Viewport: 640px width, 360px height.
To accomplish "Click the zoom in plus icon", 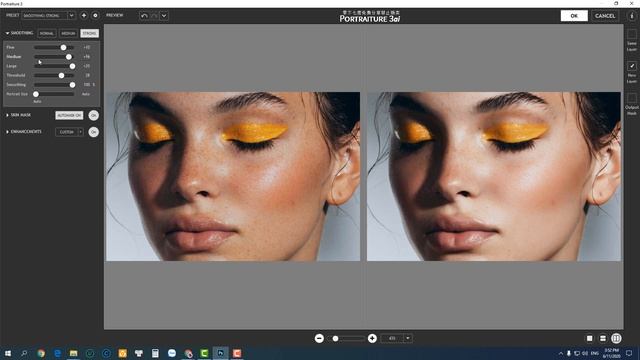I will tap(372, 338).
